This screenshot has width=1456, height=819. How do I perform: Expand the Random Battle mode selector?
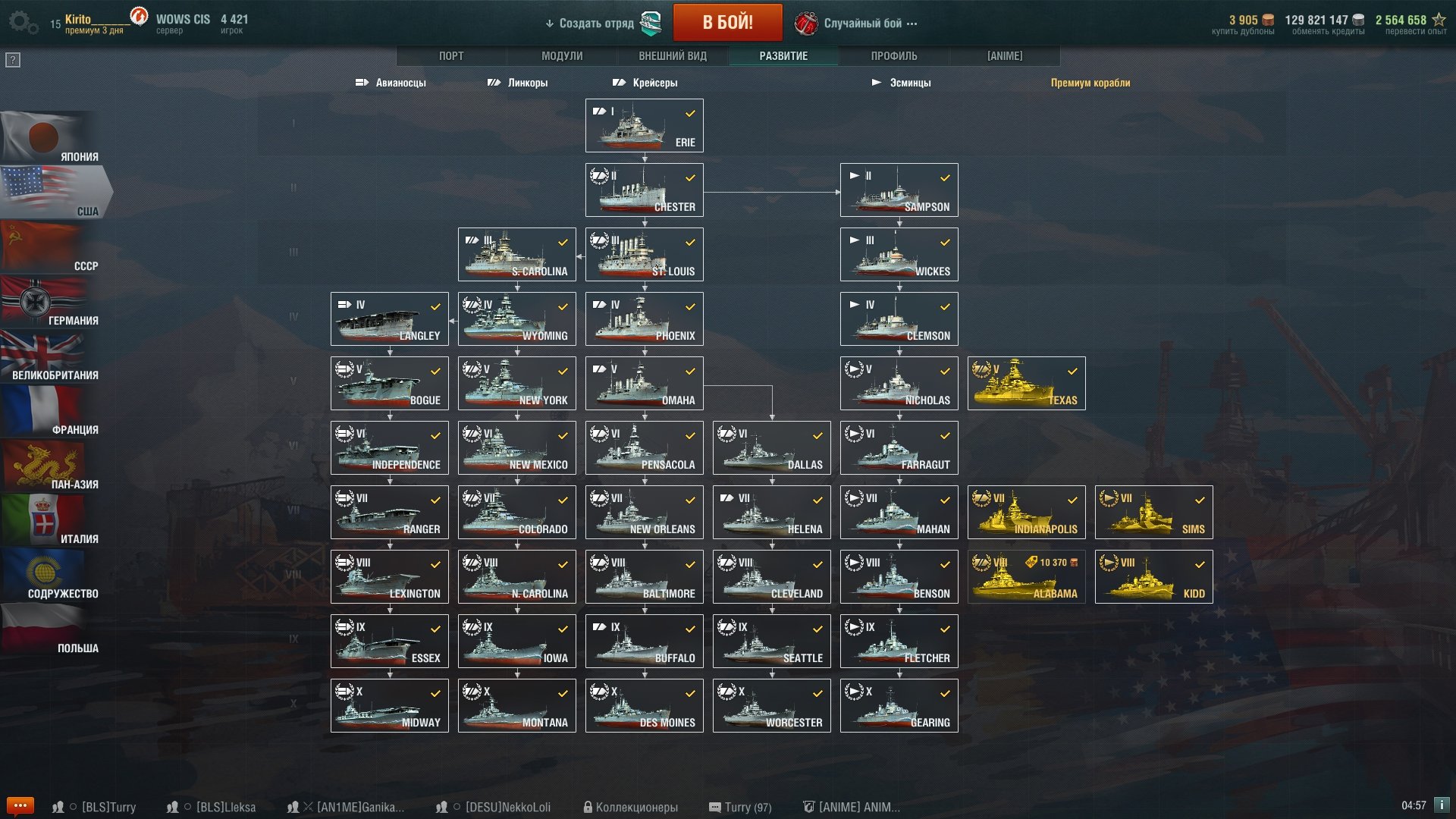pyautogui.click(x=856, y=24)
